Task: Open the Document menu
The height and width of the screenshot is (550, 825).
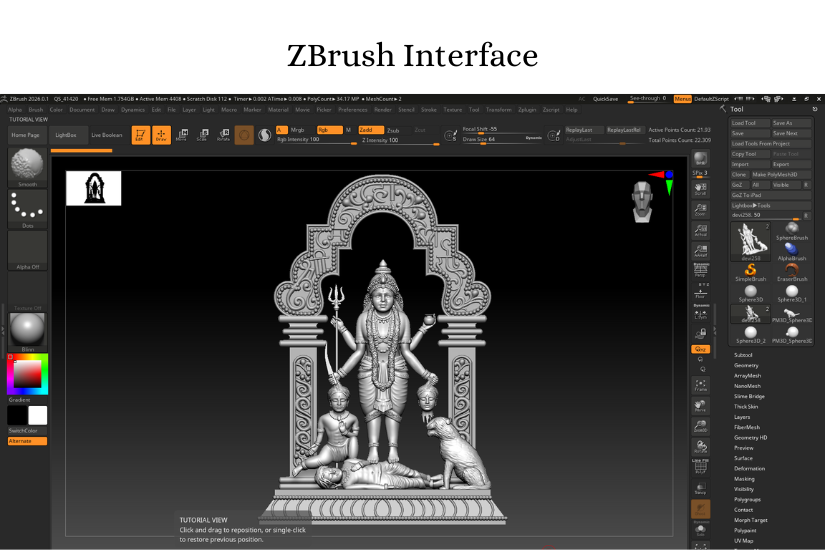Action: pyautogui.click(x=82, y=109)
